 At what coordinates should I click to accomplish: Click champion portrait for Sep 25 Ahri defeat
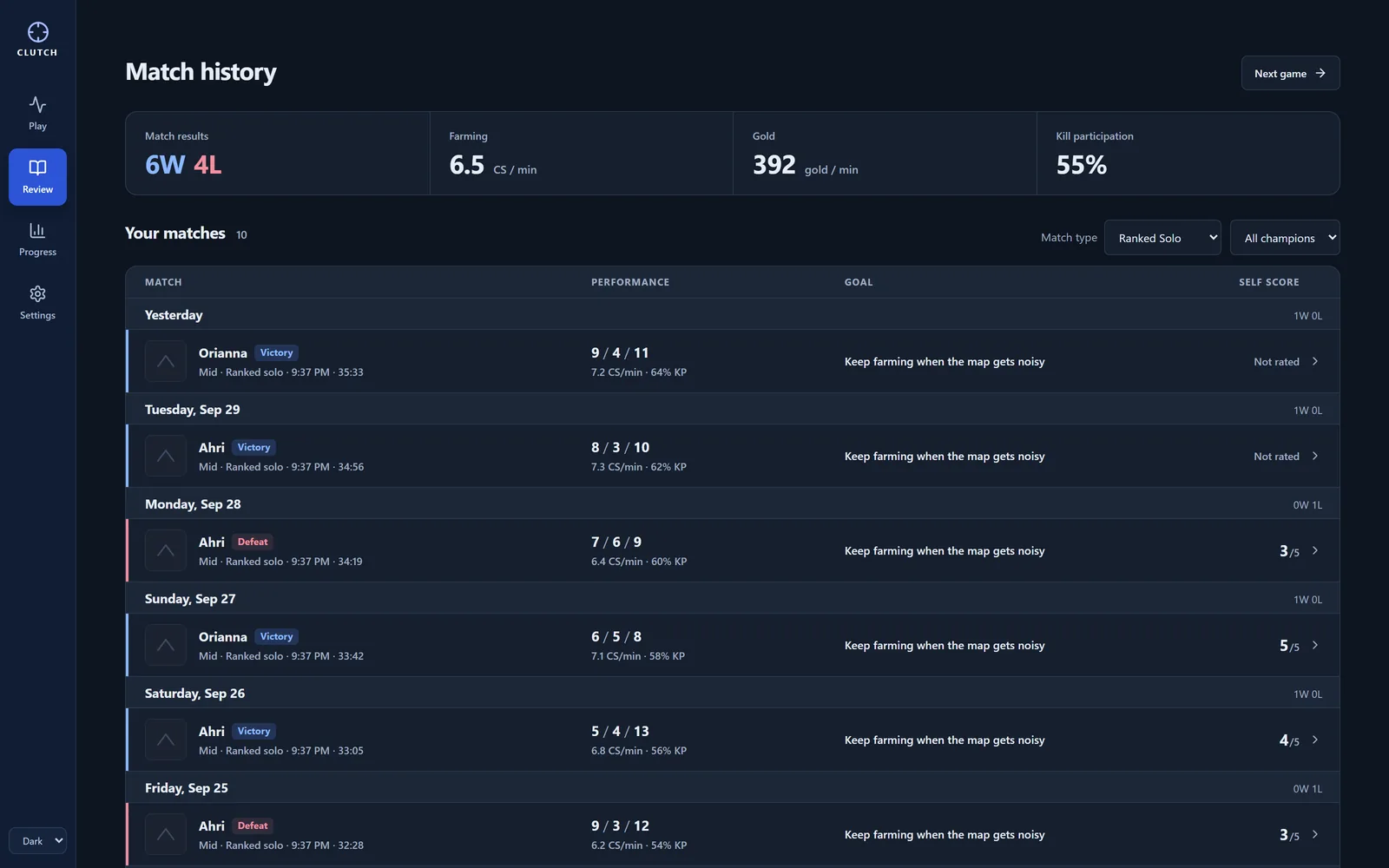(x=166, y=834)
